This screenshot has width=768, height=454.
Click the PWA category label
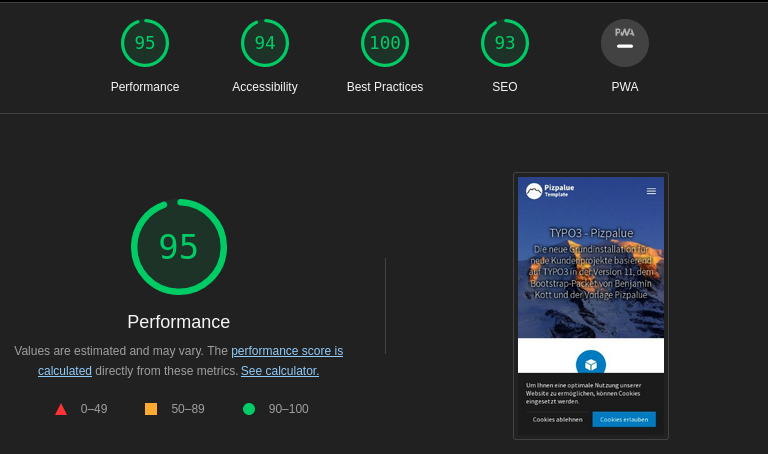(625, 87)
